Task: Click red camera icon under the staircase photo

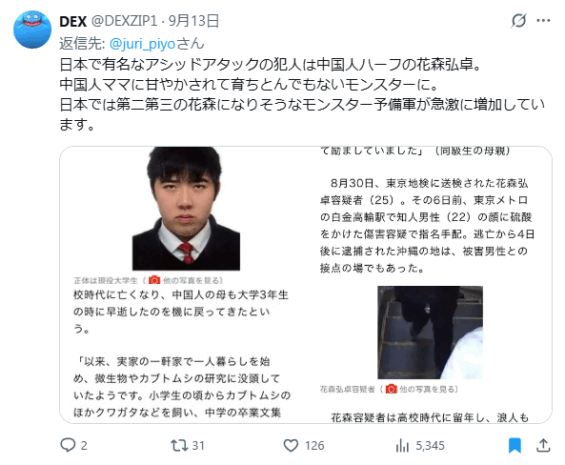Action: point(391,389)
